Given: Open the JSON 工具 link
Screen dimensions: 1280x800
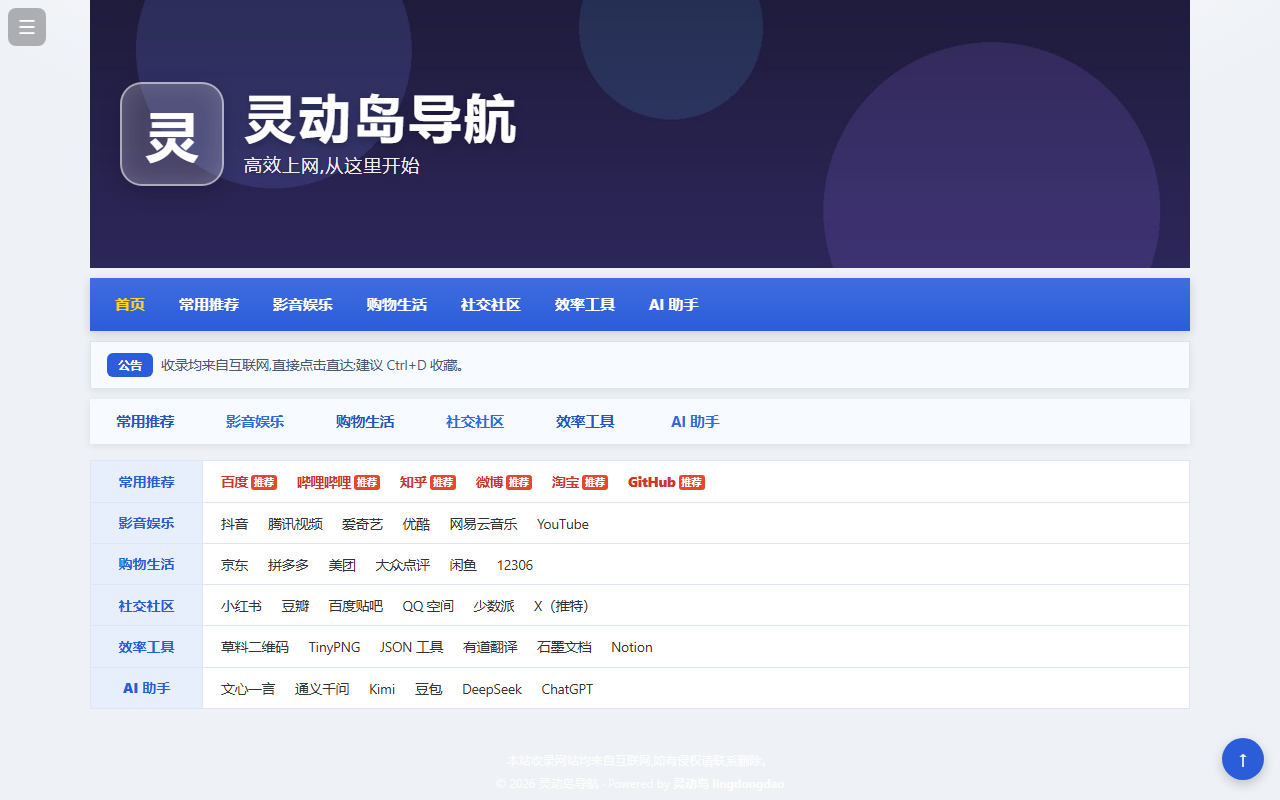Looking at the screenshot, I should 412,647.
